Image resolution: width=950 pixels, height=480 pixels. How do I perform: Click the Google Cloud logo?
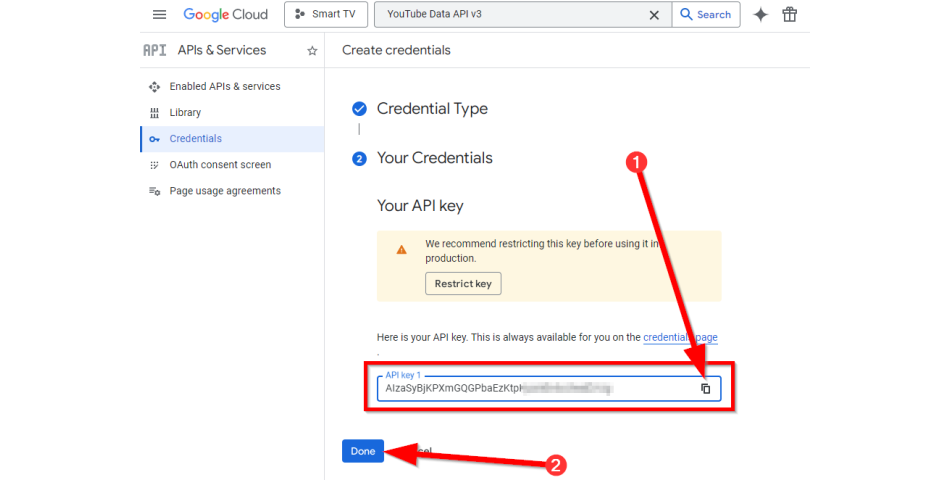pos(226,15)
